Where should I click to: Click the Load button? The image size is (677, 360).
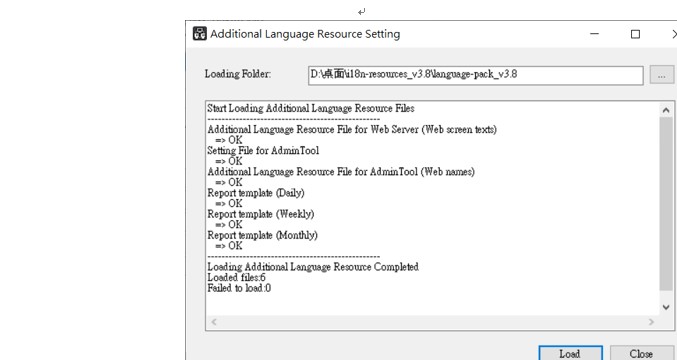pyautogui.click(x=570, y=353)
